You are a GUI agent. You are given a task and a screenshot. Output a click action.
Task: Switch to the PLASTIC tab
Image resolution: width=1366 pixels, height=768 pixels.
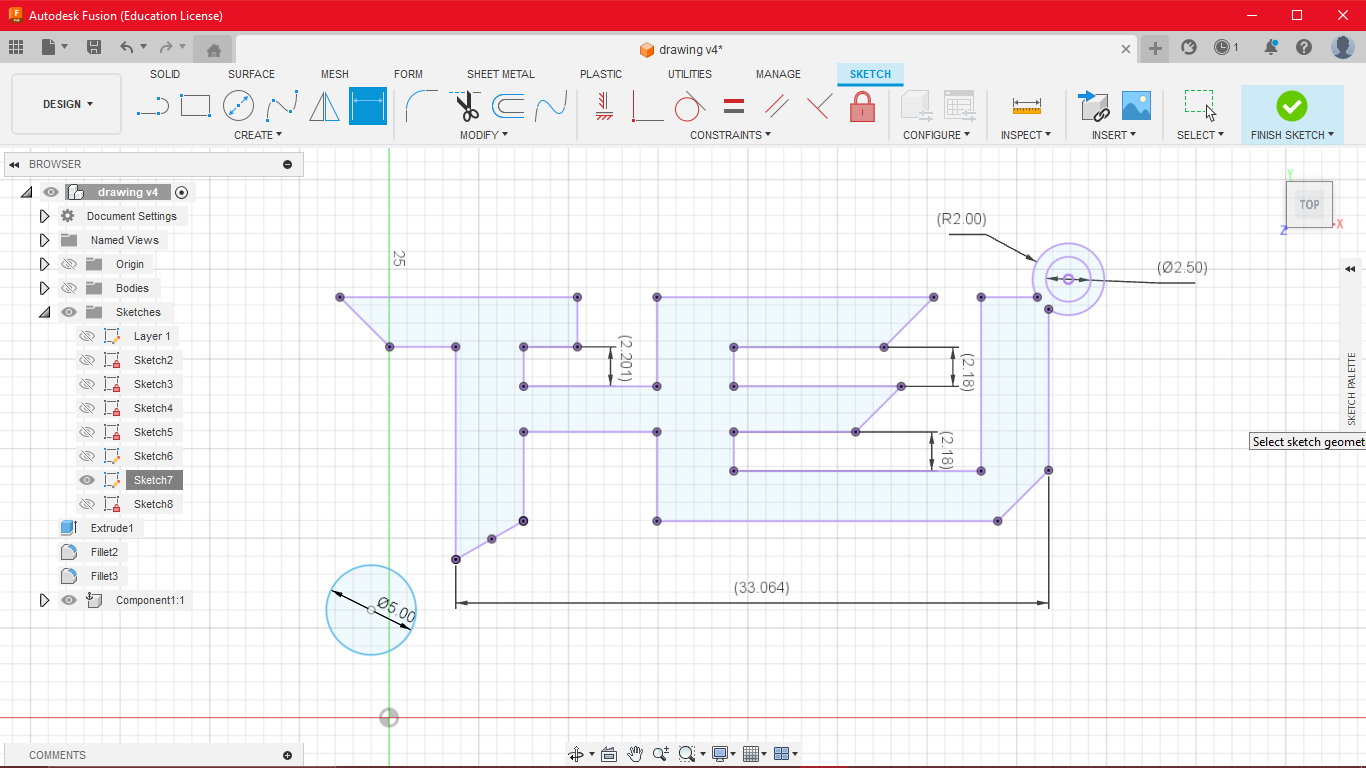(x=601, y=74)
